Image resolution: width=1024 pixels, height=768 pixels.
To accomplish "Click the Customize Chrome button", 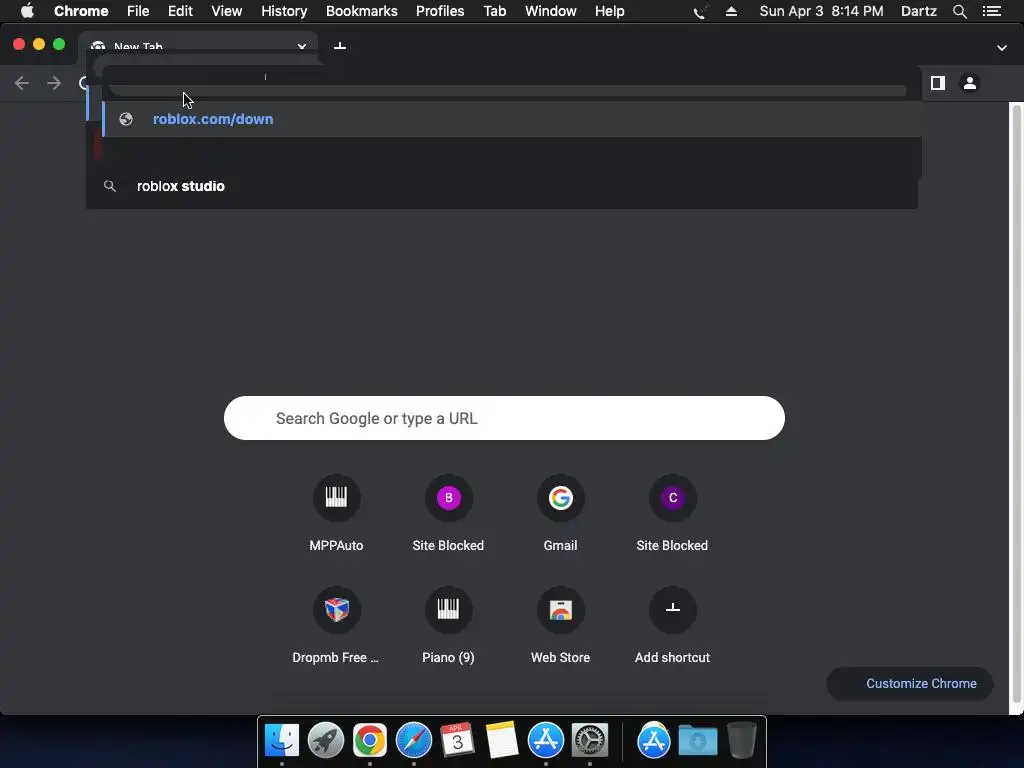I will pyautogui.click(x=910, y=683).
